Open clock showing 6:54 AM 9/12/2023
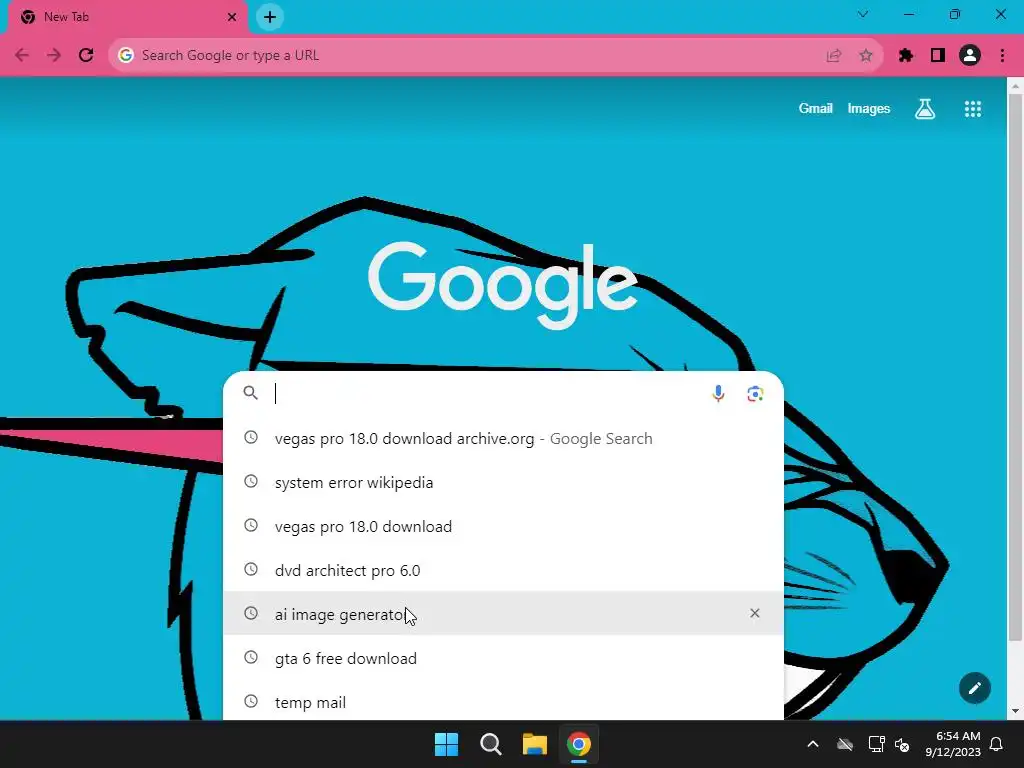This screenshot has height=768, width=1024. click(x=953, y=744)
